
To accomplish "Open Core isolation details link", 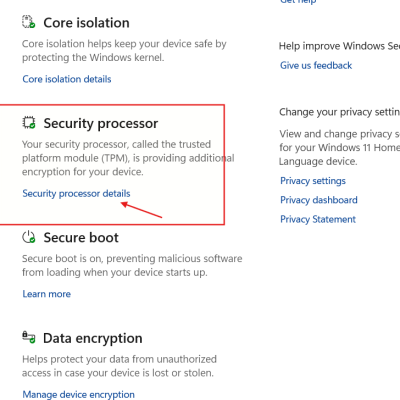I will (x=67, y=79).
